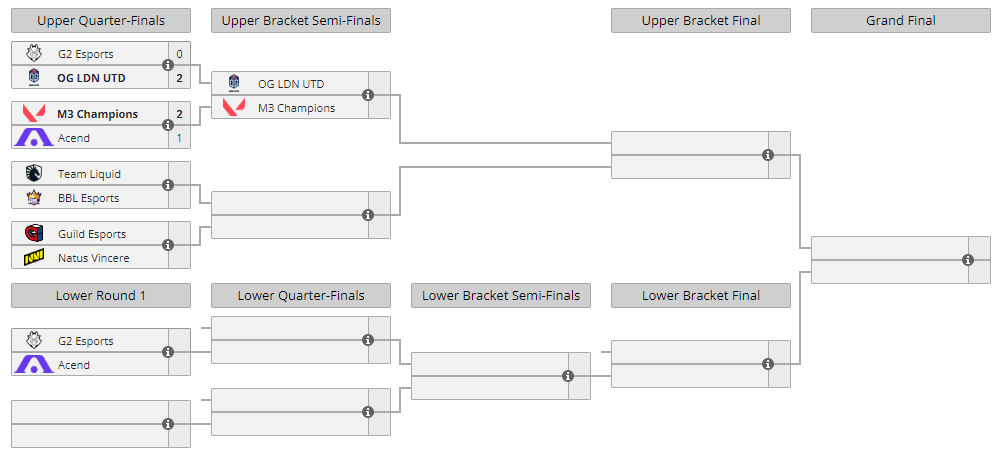Click the Team Liquid logo

point(34,173)
